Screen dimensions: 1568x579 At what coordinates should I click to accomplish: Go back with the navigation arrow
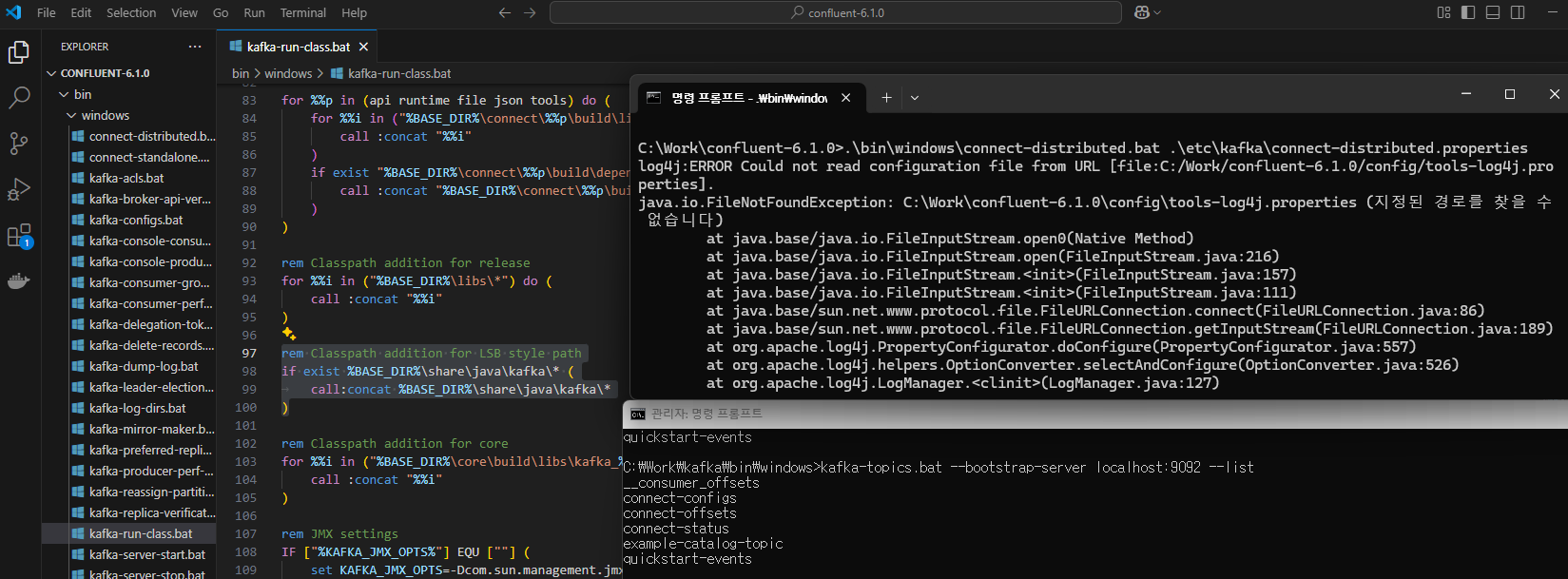tap(505, 12)
